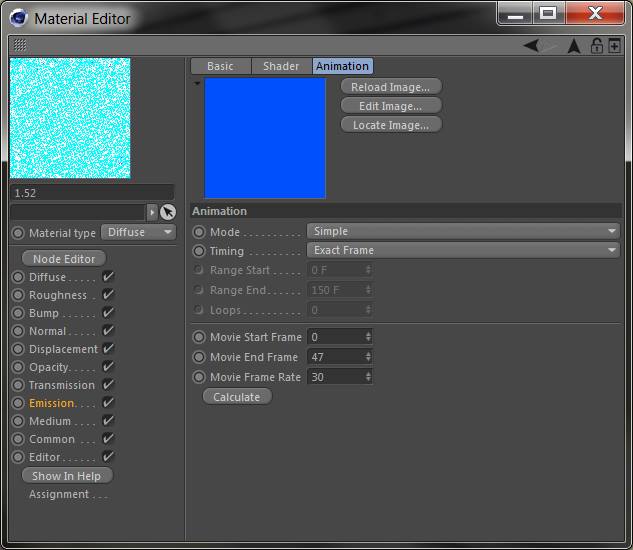Collapse the image preview disclosure triangle
633x550 pixels.
click(197, 84)
